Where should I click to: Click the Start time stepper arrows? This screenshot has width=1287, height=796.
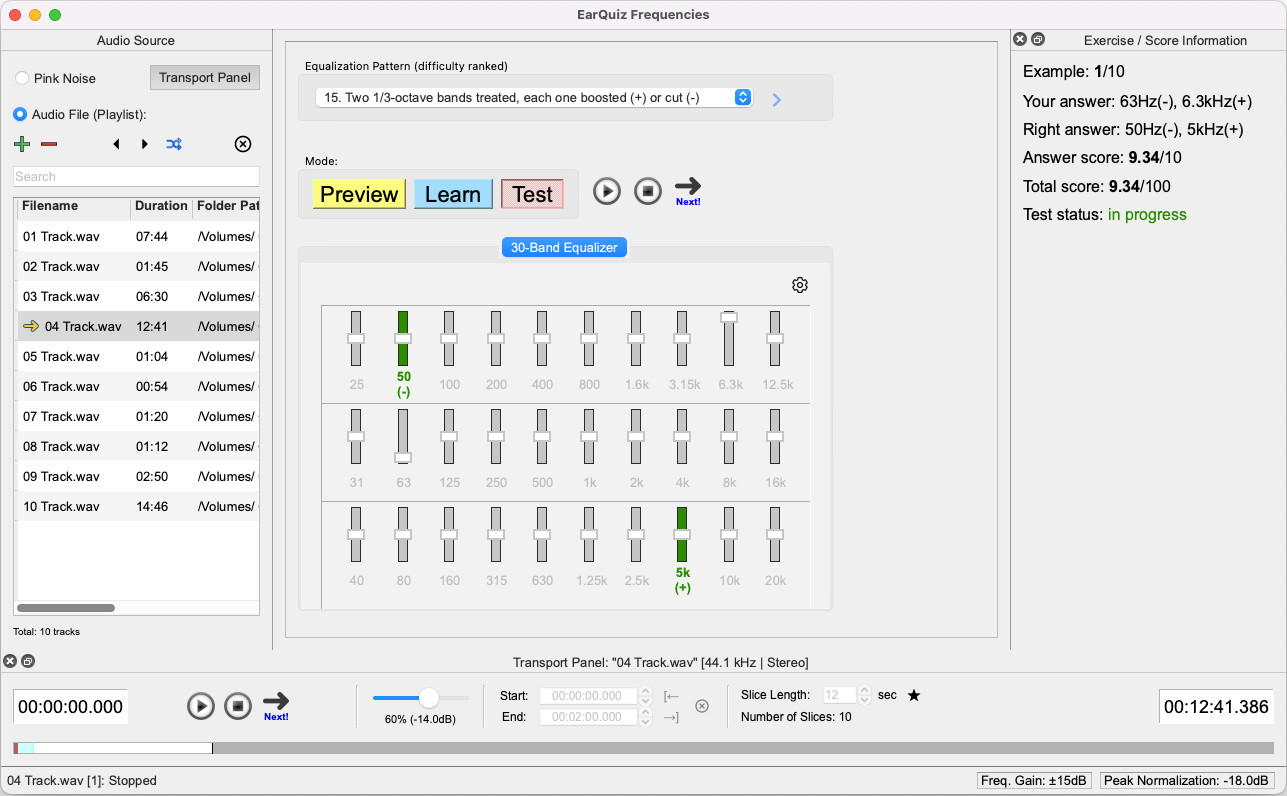pos(646,696)
